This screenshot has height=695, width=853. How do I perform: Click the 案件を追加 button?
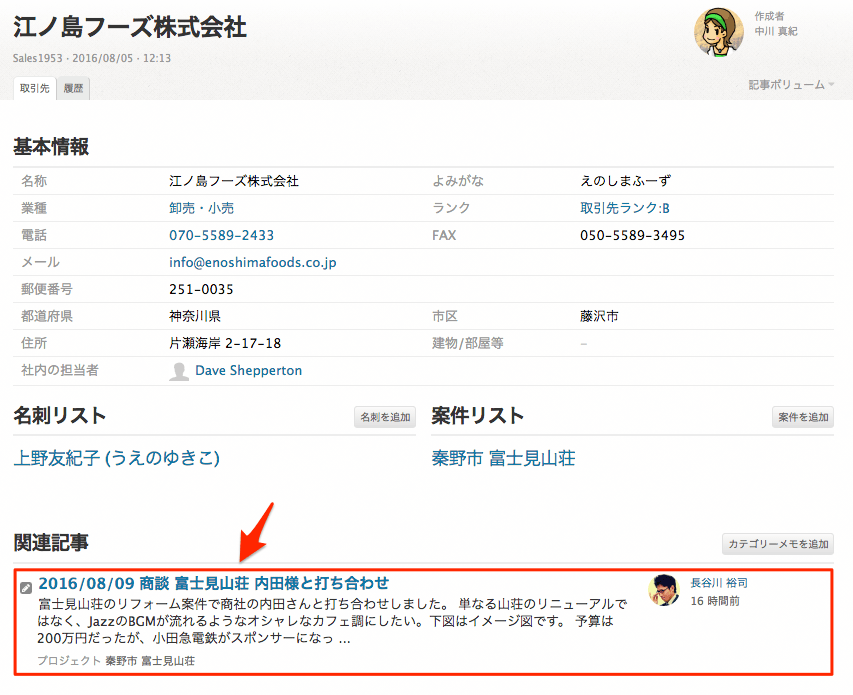point(803,417)
